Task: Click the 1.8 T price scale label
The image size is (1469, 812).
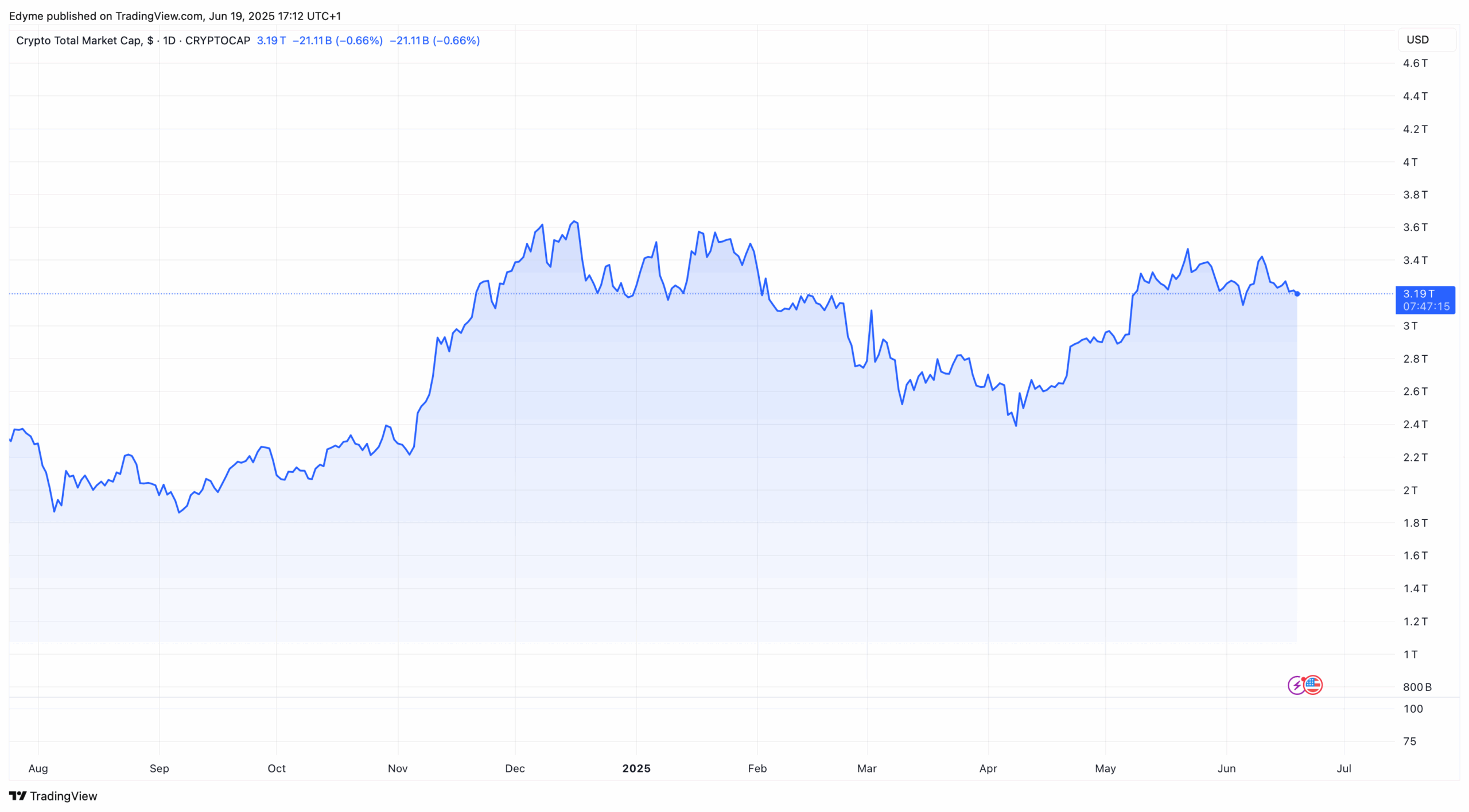Action: [1415, 523]
